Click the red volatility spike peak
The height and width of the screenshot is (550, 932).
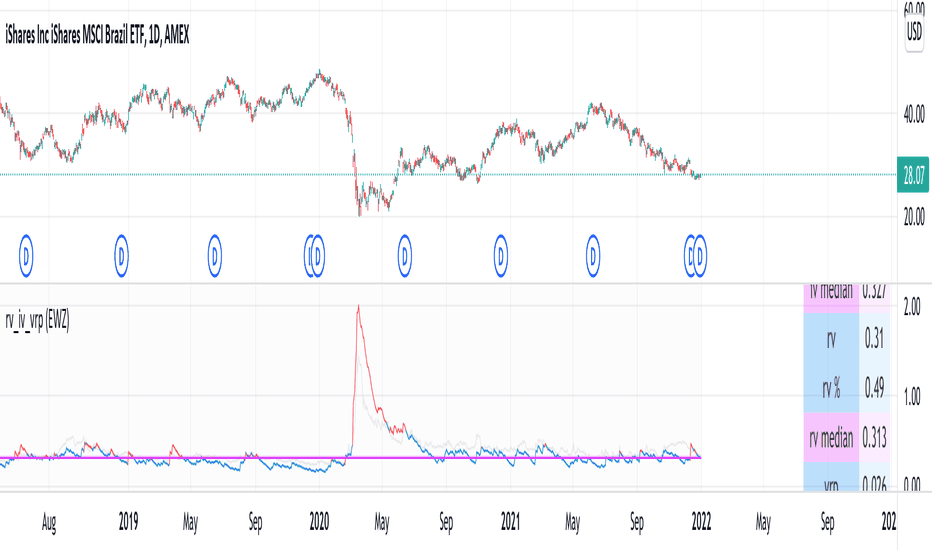tap(358, 307)
